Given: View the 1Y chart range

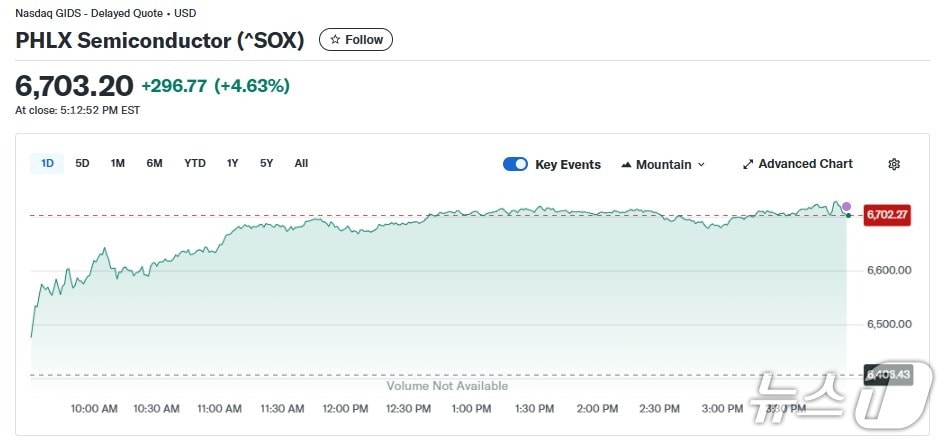Looking at the screenshot, I should (x=233, y=163).
